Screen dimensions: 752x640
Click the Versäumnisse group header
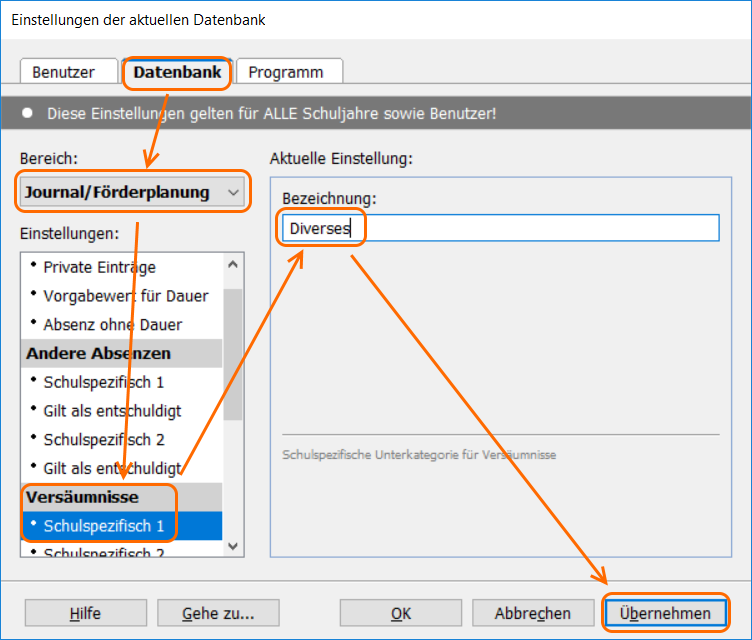(x=82, y=497)
